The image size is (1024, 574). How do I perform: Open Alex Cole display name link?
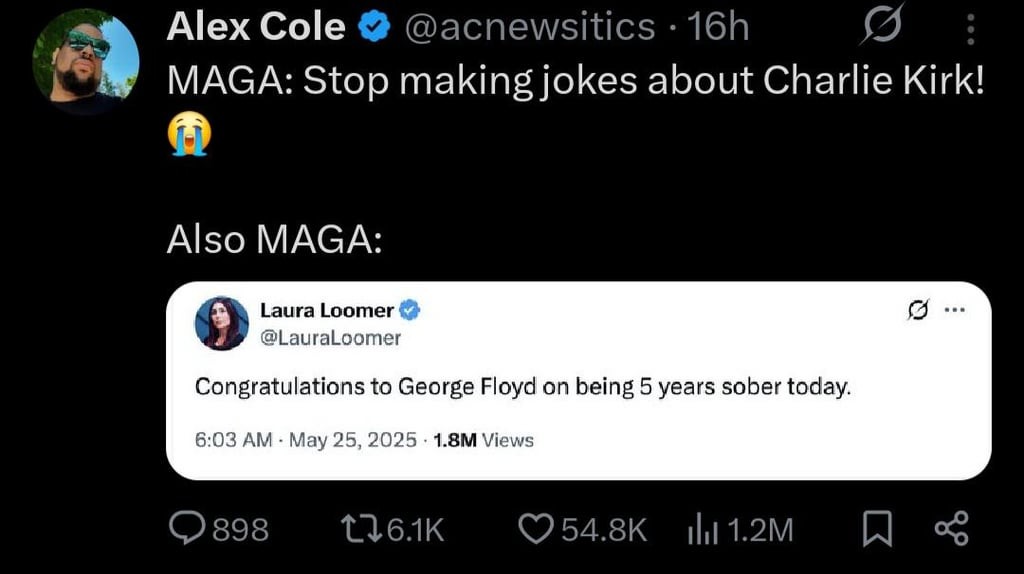click(256, 28)
